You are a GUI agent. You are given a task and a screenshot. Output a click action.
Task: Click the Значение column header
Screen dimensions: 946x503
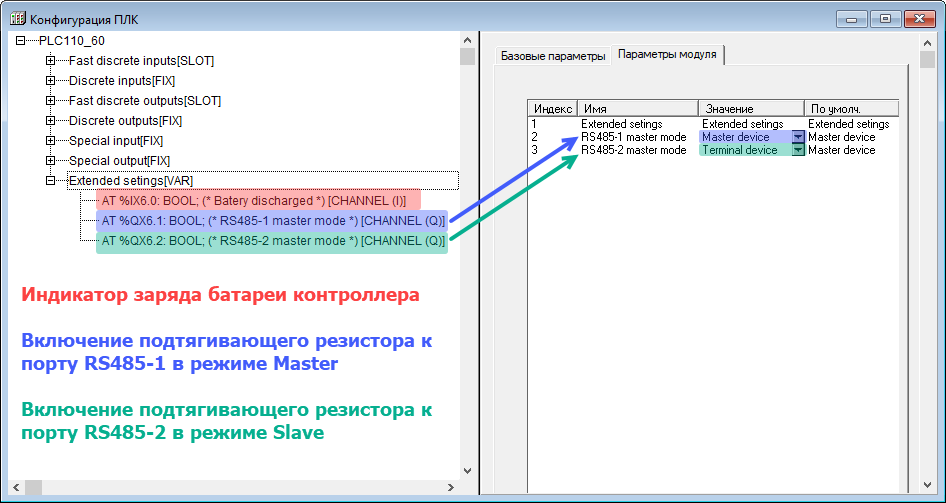click(750, 108)
